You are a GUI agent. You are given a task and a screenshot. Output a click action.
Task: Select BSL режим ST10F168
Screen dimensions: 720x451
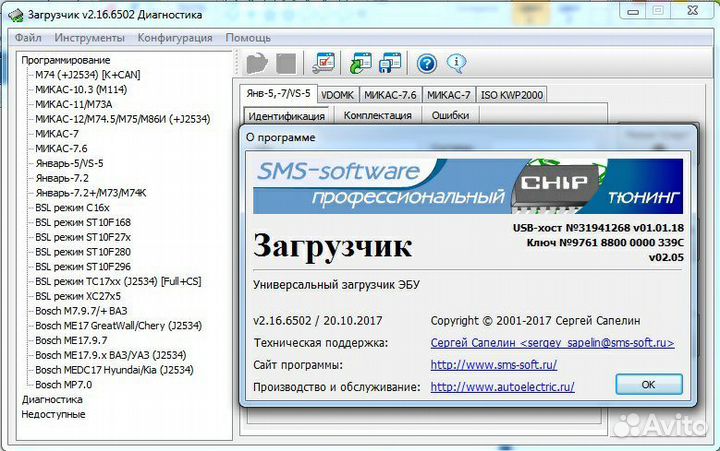click(x=83, y=222)
